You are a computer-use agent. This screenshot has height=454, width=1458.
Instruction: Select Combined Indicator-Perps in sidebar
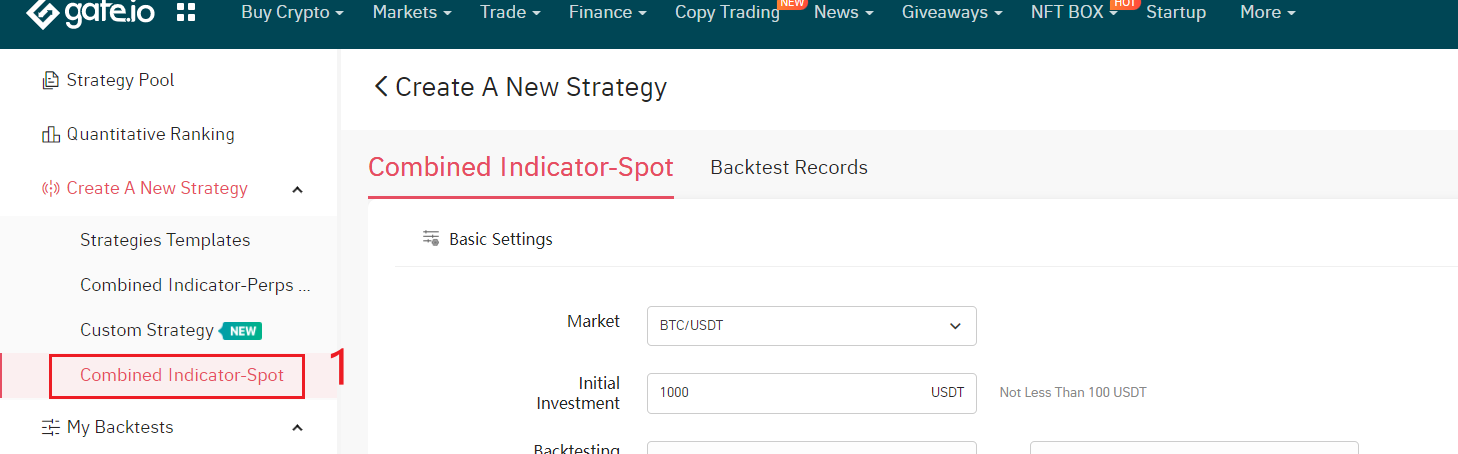(x=195, y=285)
